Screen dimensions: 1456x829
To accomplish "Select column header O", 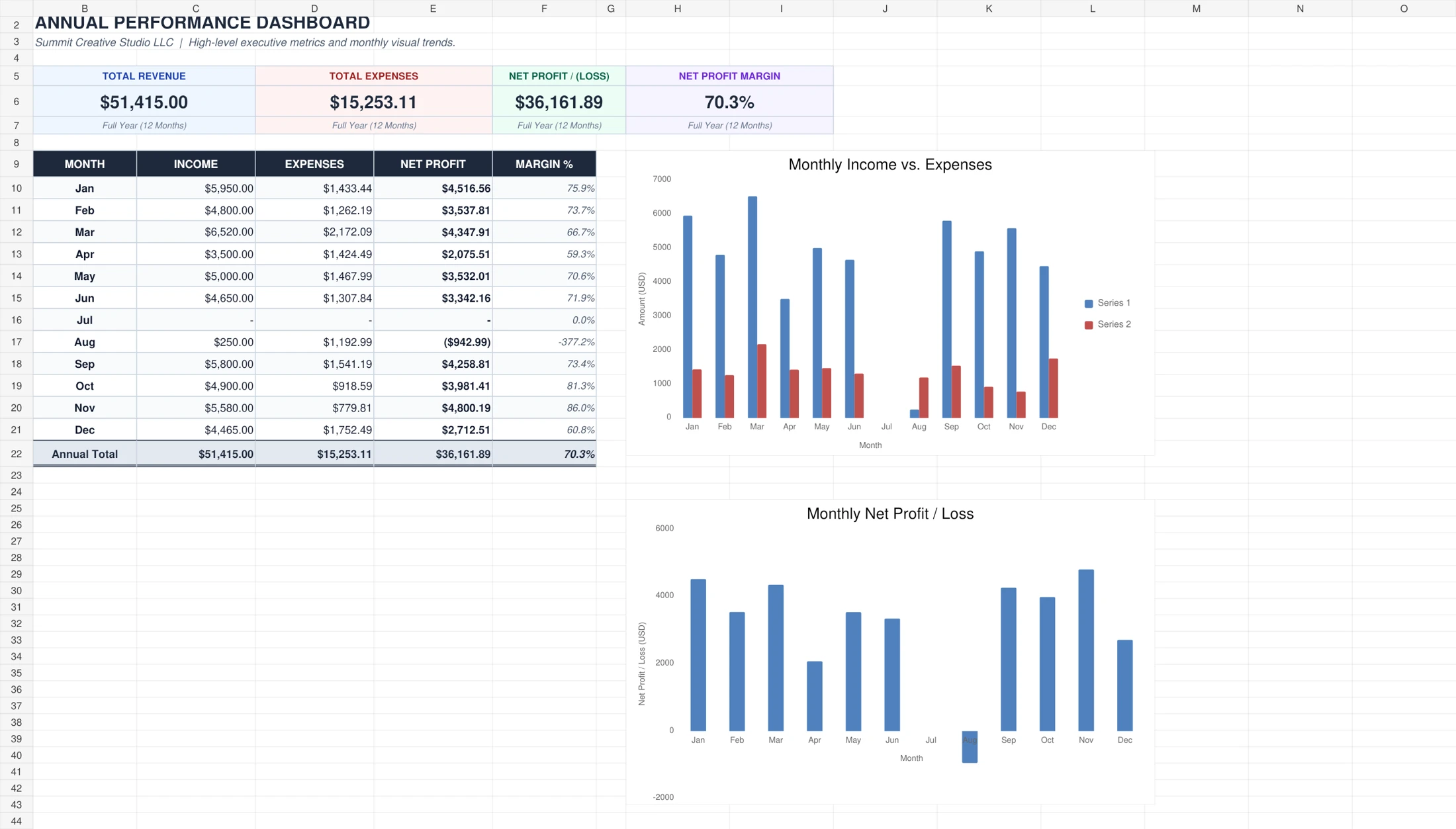I will pyautogui.click(x=1404, y=9).
